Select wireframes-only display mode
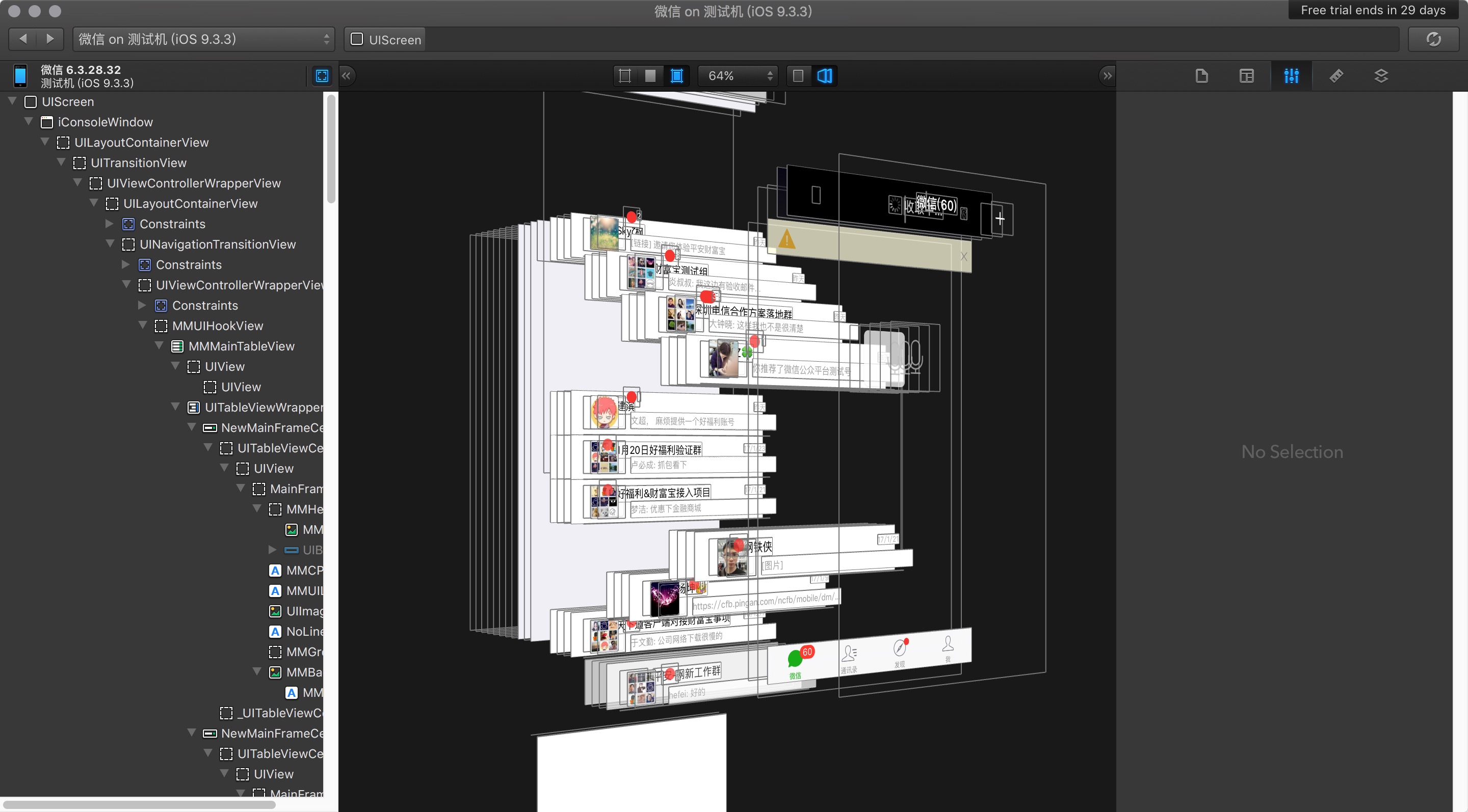 624,76
